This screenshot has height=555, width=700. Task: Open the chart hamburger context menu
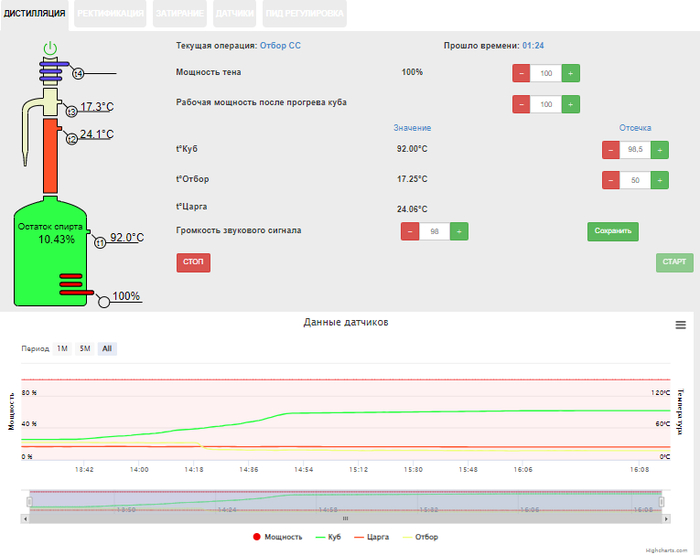[681, 325]
